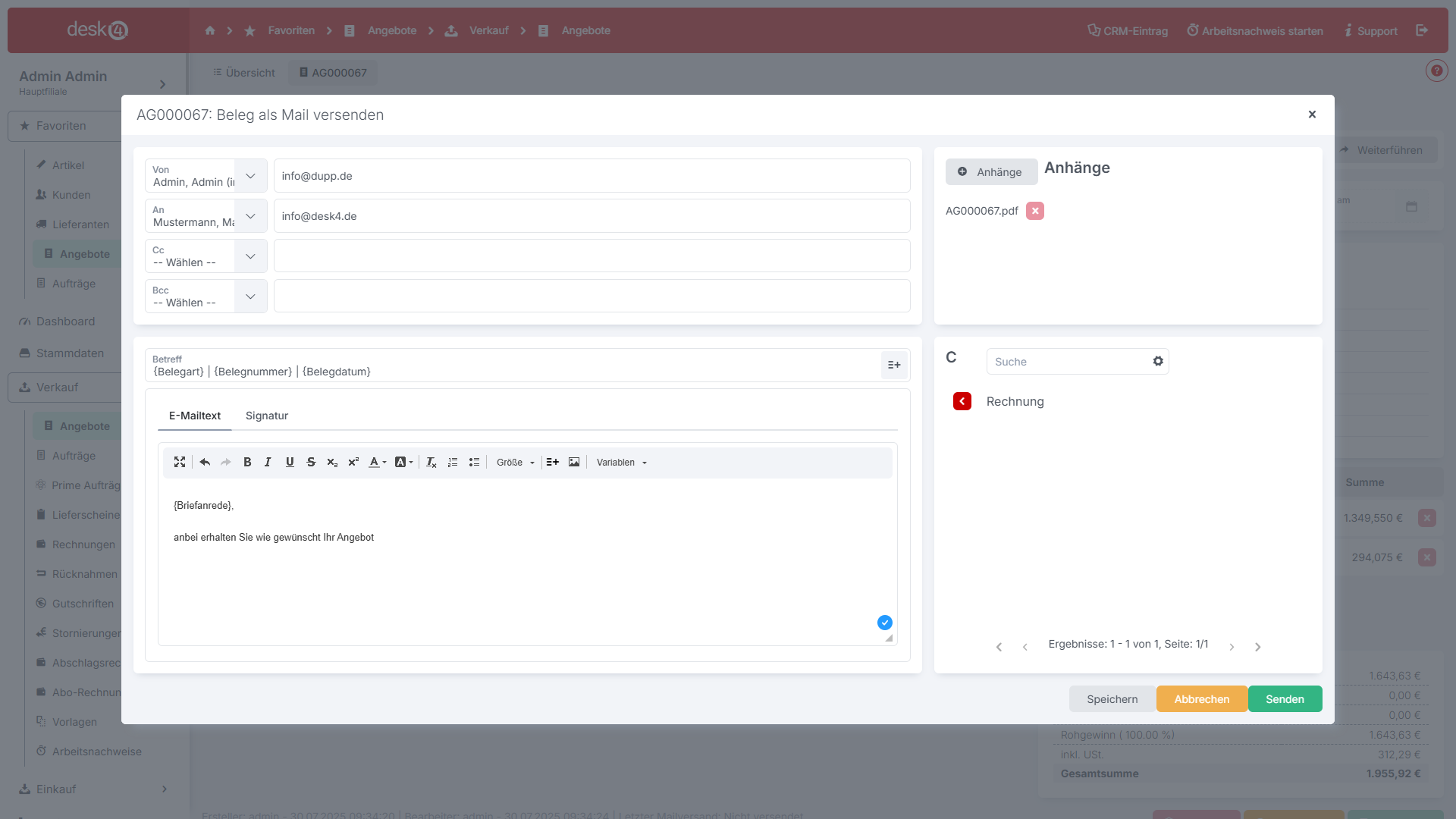The image size is (1456, 819).
Task: Click into the Cc email address field
Action: click(591, 256)
